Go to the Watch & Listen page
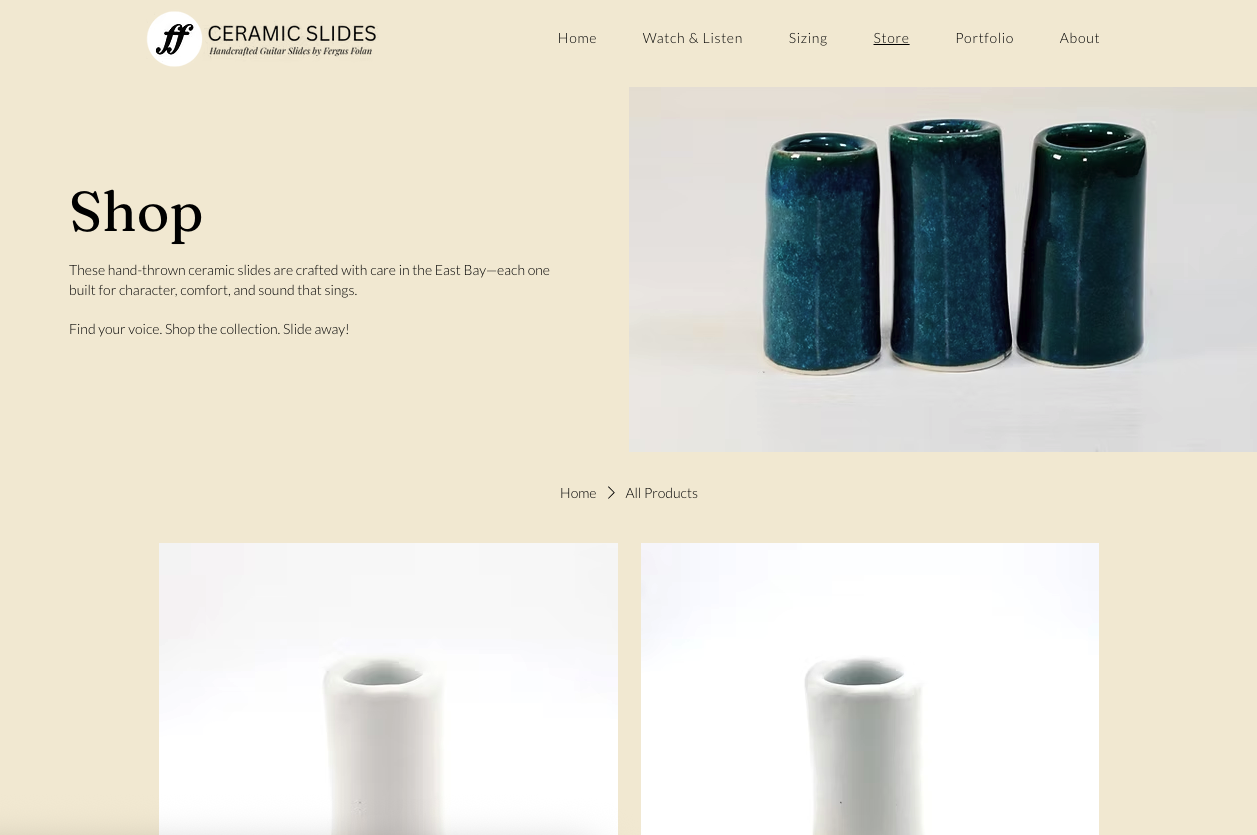This screenshot has height=835, width=1257. [693, 38]
